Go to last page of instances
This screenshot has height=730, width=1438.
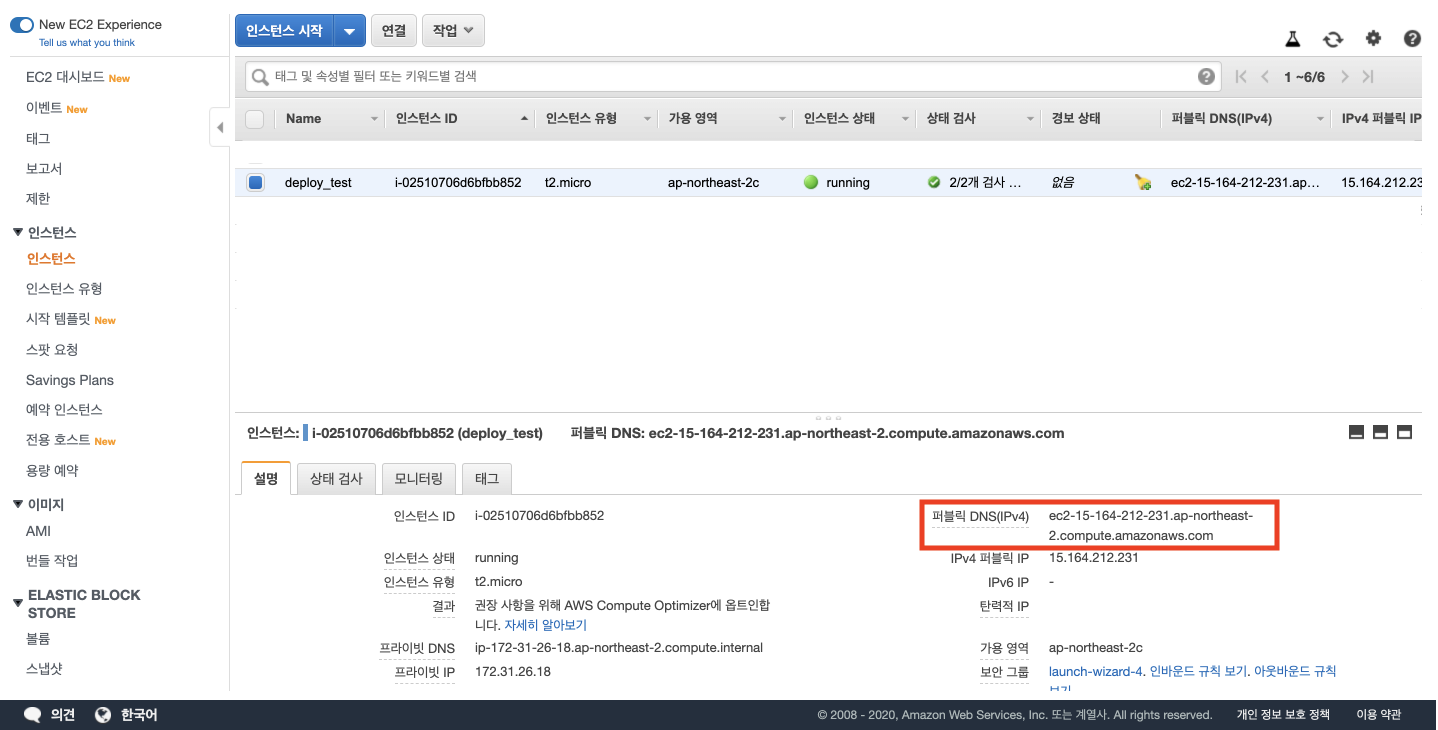pos(1368,76)
